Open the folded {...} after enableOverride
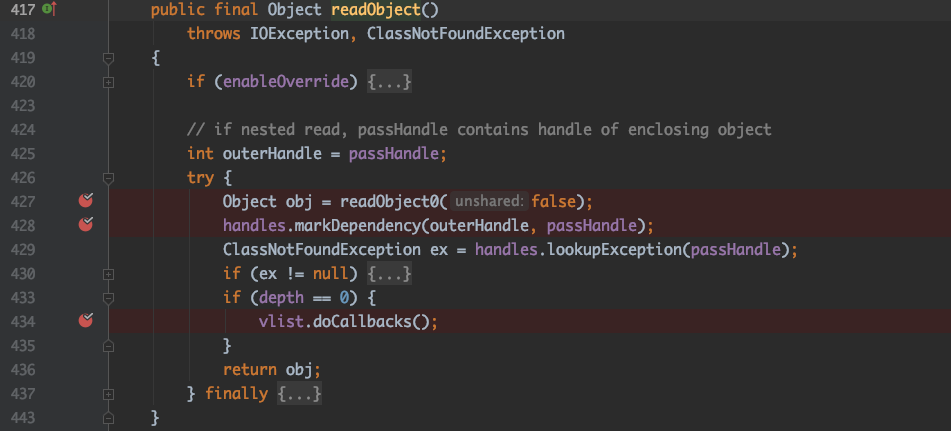The image size is (951, 431). coord(389,81)
